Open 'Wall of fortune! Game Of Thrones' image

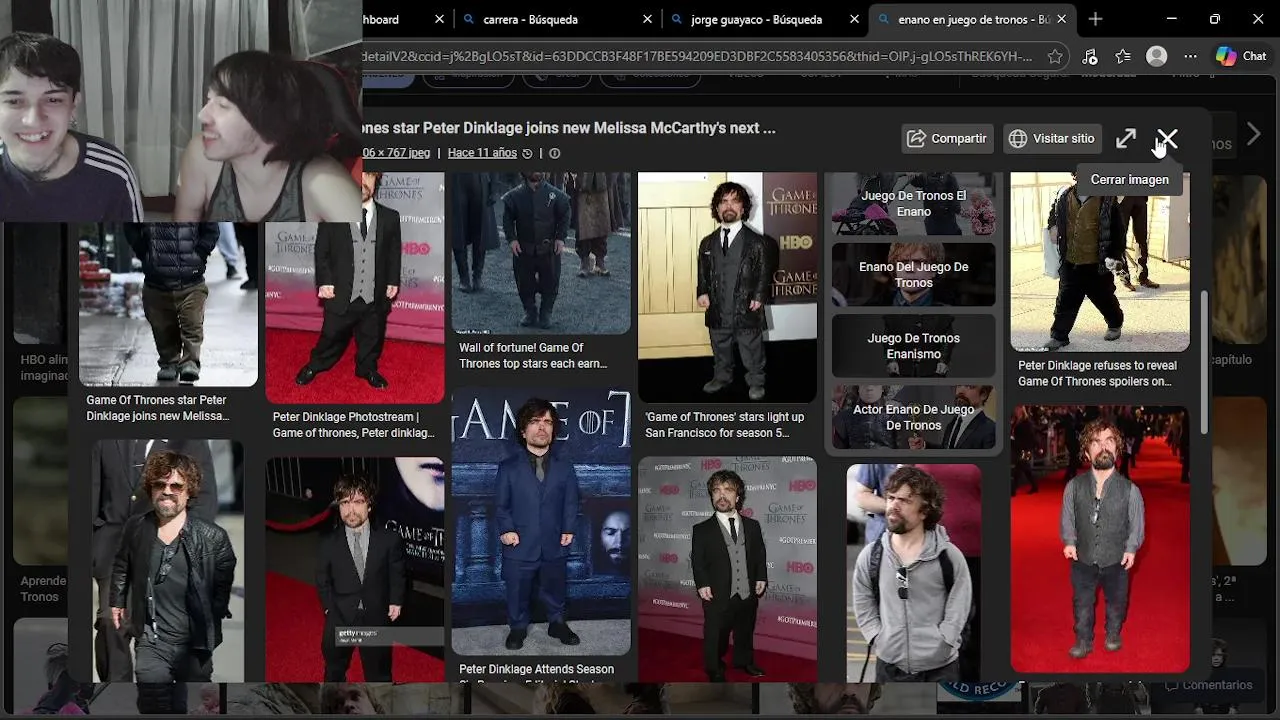tap(540, 253)
